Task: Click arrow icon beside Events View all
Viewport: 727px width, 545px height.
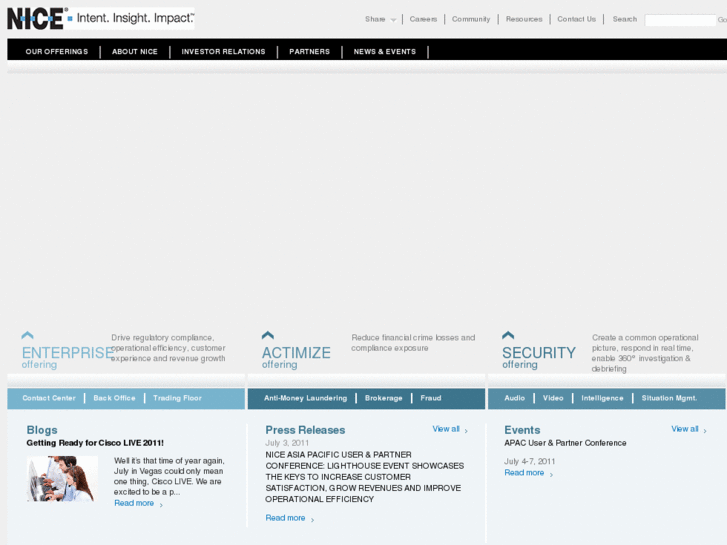Action: pos(705,431)
